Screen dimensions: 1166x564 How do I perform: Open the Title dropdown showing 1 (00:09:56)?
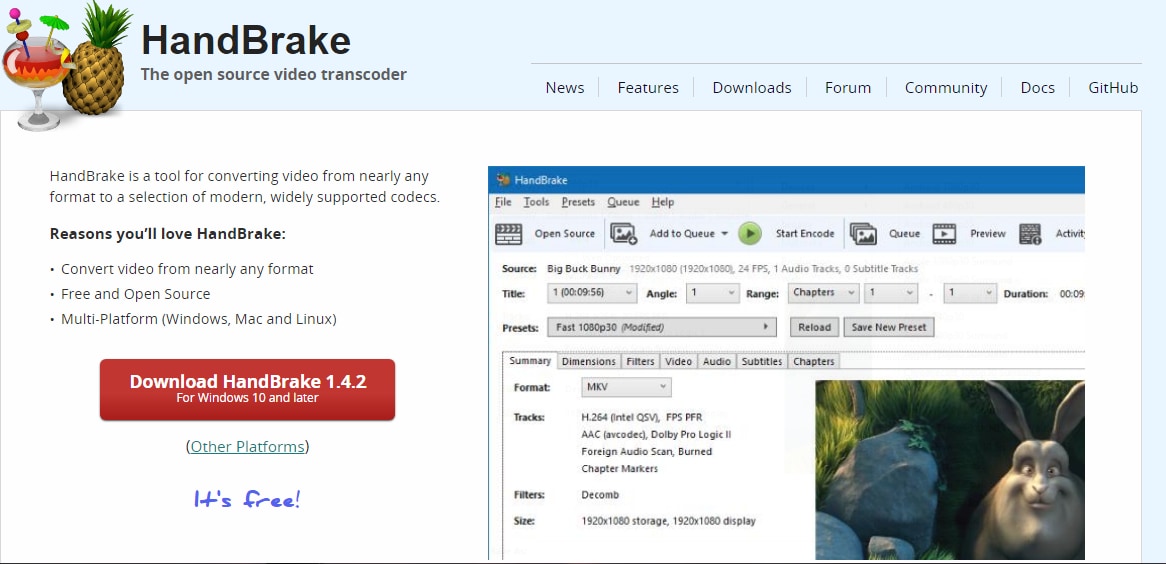click(592, 293)
